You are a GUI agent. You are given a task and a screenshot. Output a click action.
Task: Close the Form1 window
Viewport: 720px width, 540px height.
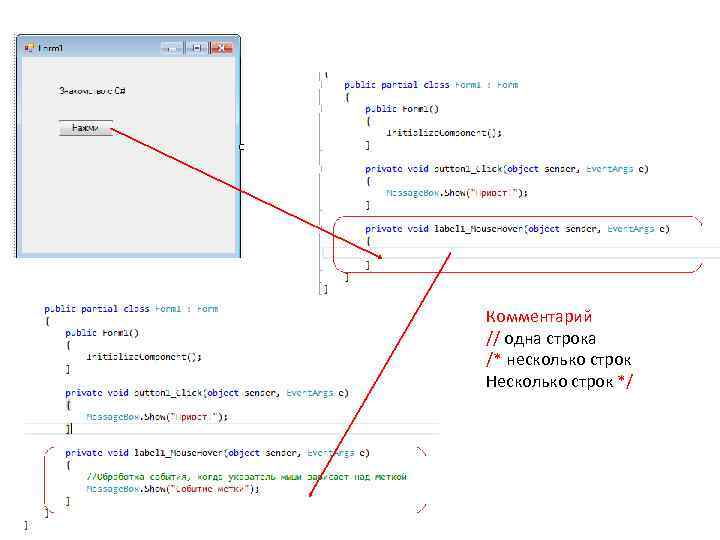point(221,48)
